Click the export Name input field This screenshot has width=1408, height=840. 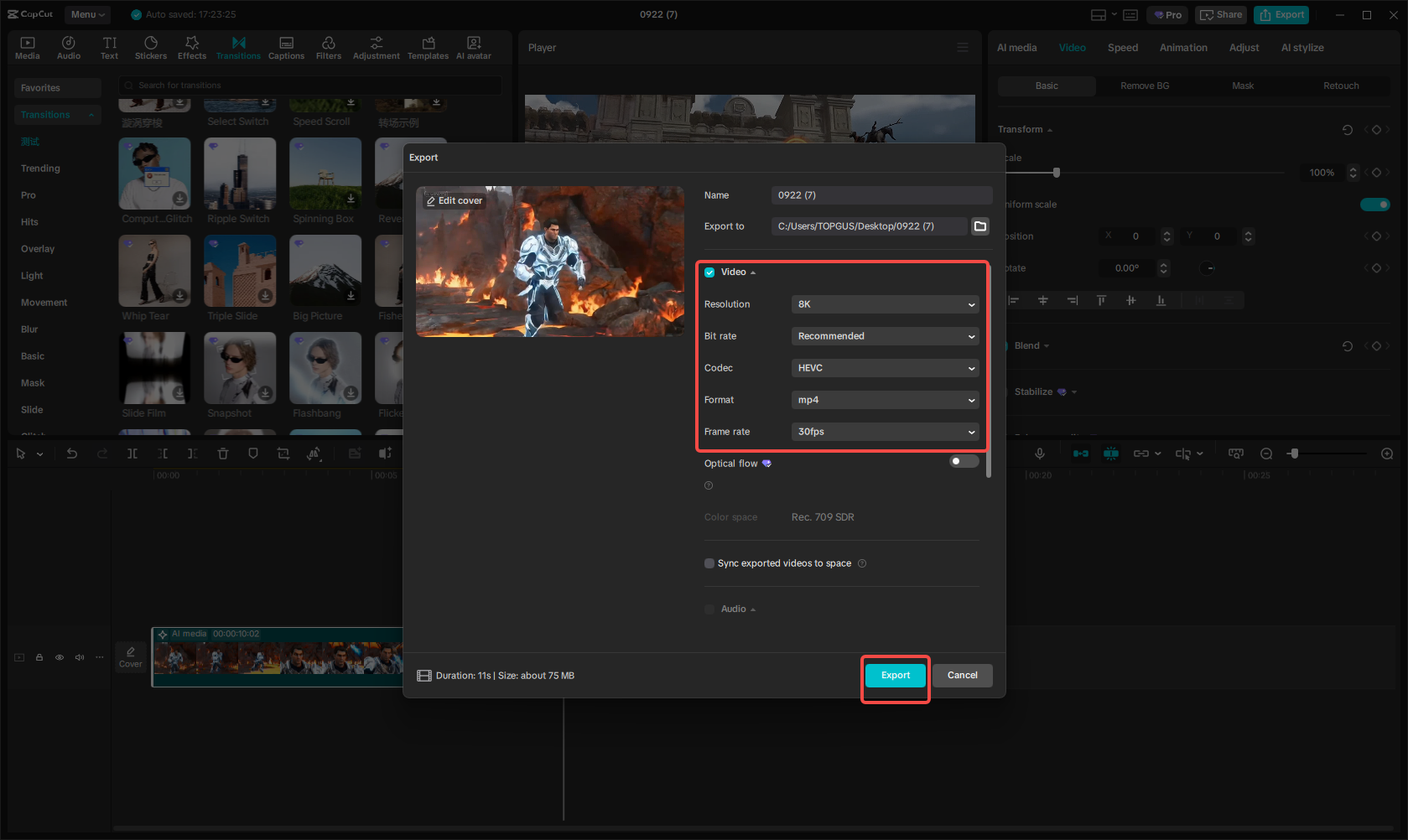tap(881, 195)
